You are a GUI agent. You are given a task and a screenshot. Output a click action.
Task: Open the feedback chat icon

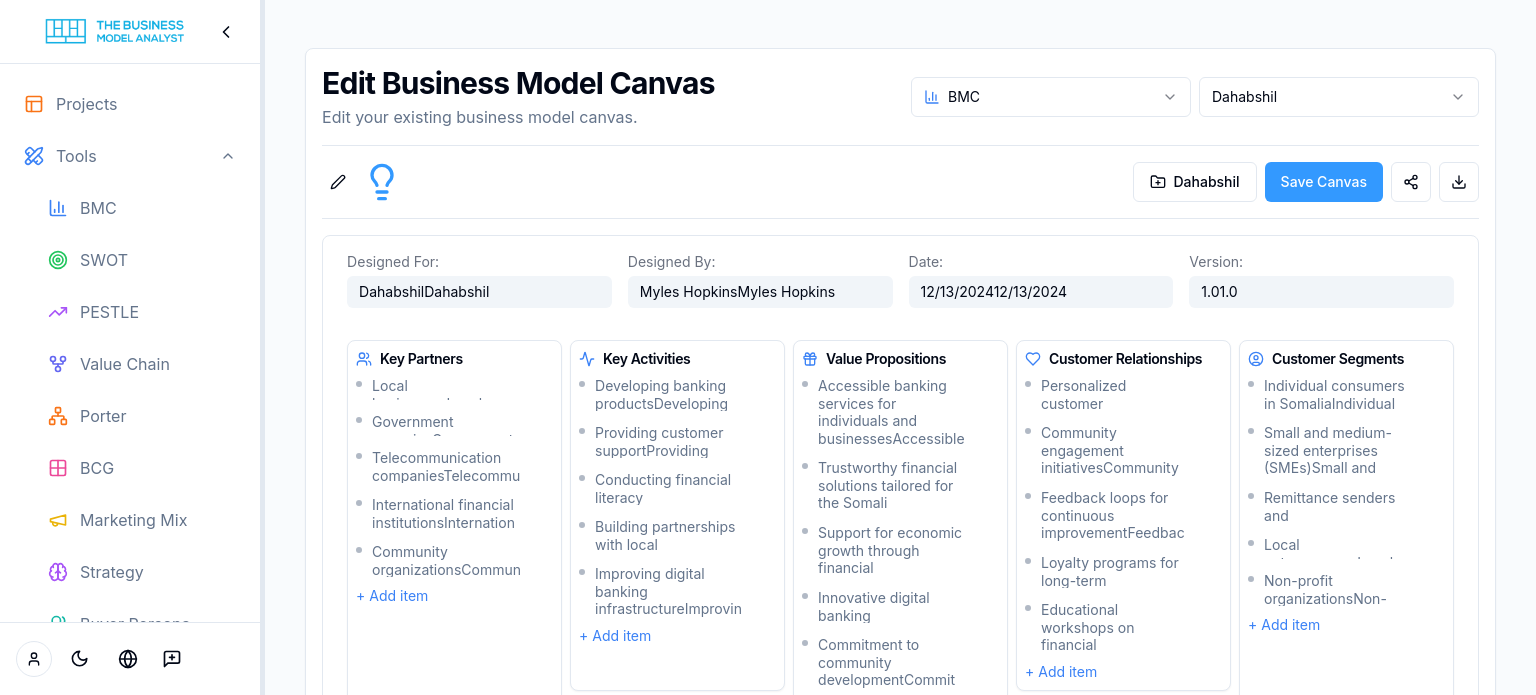tap(172, 659)
